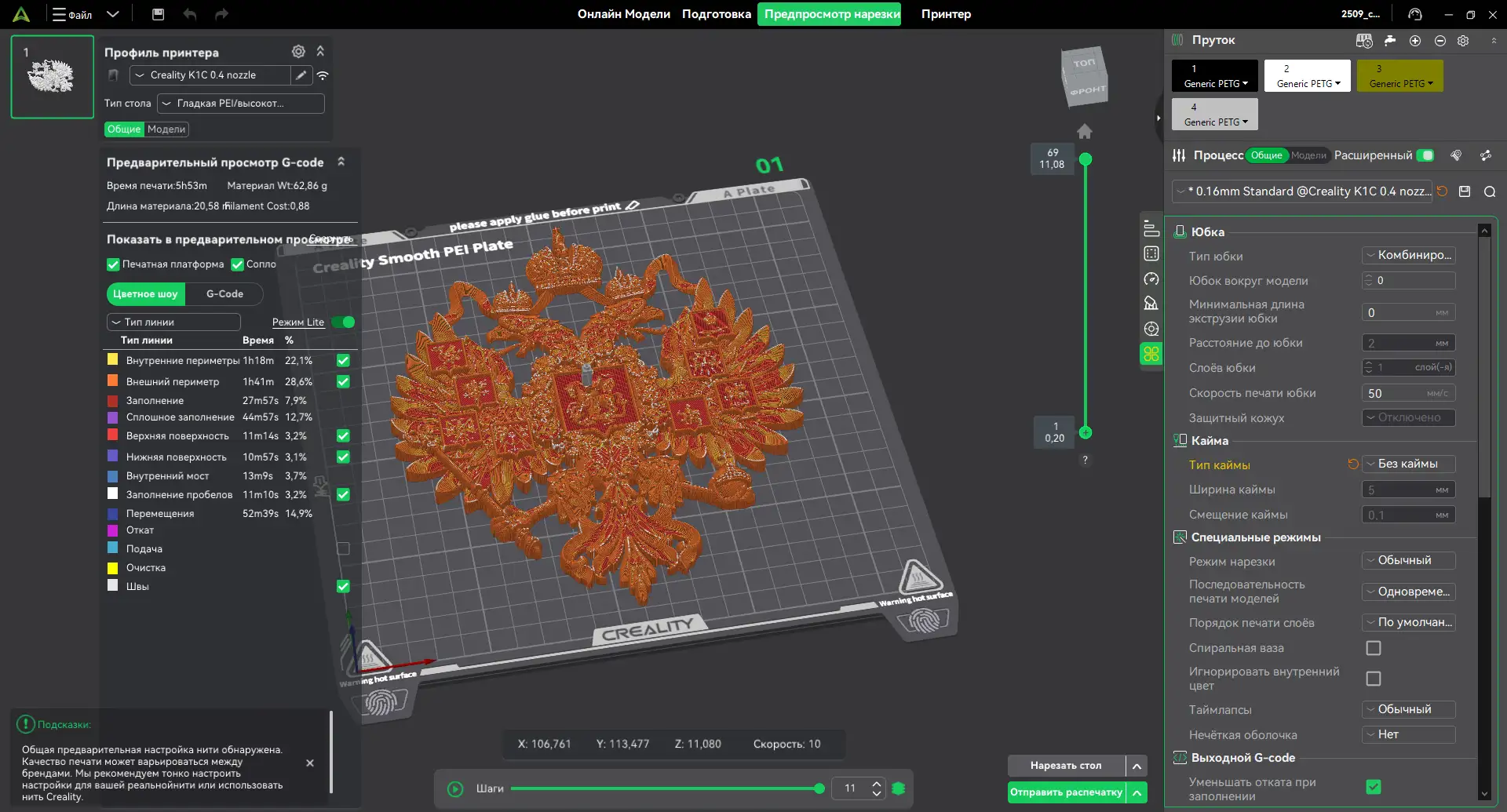Select the highlighted Others settings category icon
The image size is (1507, 812).
[1151, 354]
